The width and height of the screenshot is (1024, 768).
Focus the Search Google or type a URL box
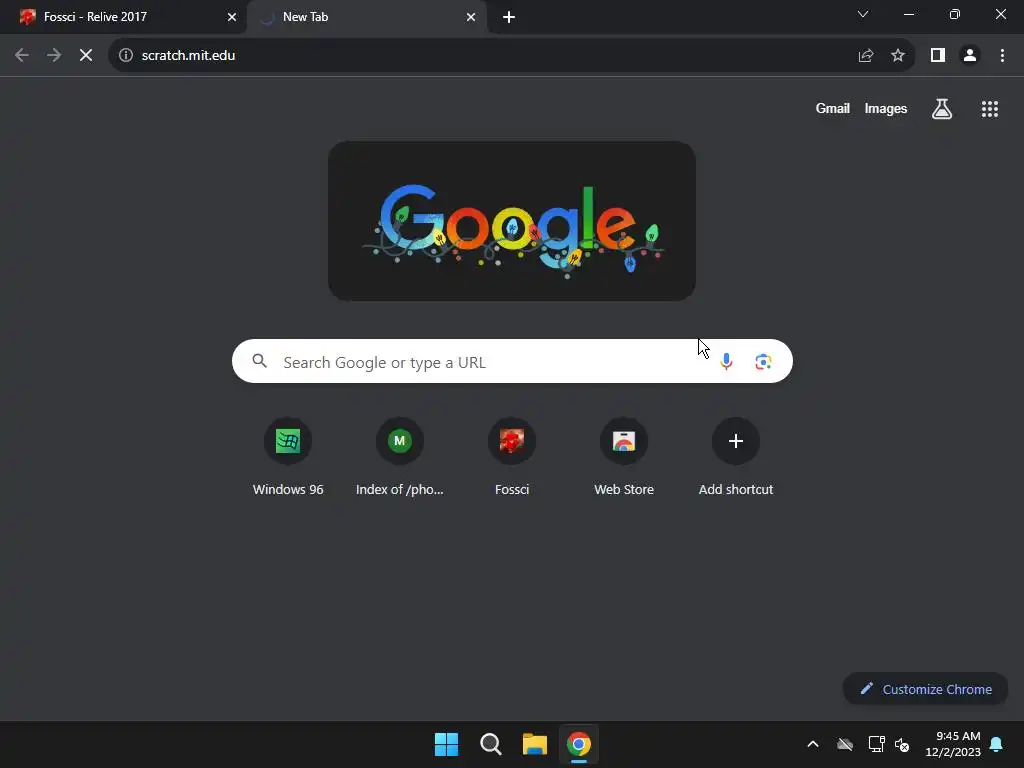tap(512, 361)
